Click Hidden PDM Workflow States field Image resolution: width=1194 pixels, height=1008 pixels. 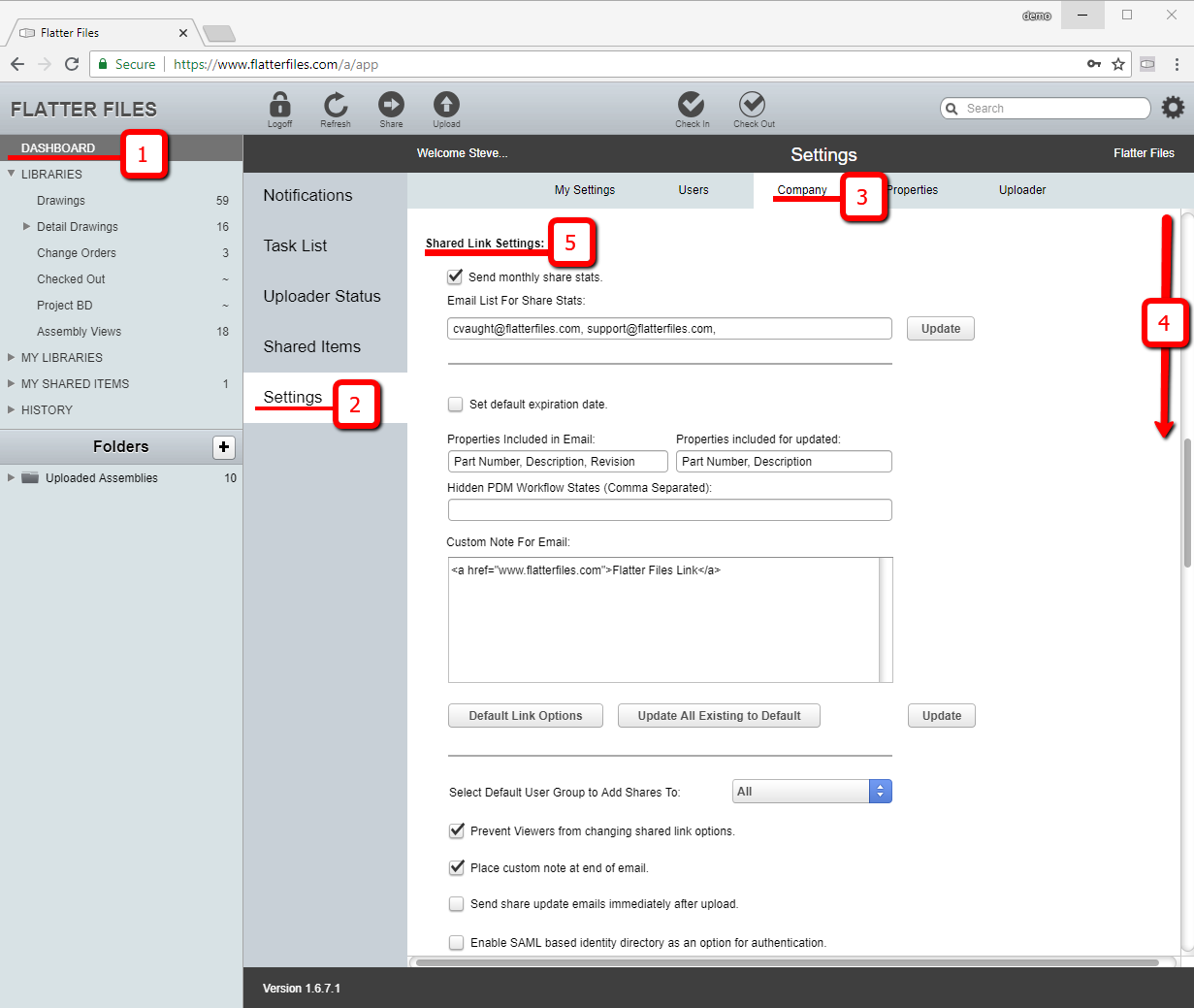669,510
